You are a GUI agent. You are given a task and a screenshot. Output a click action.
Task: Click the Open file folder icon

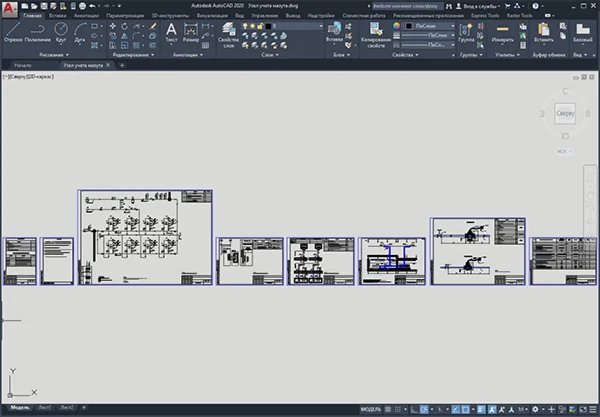[34, 6]
